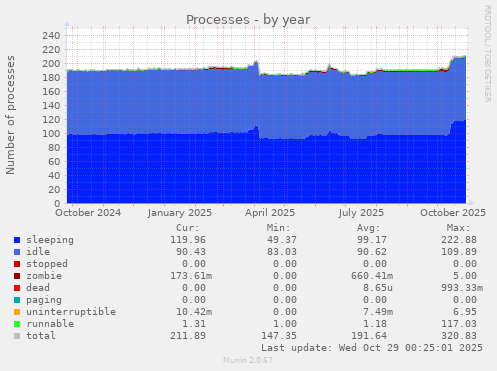Image resolution: width=497 pixels, height=371 pixels.
Task: Select the 'total' legend label
Action: (x=41, y=336)
